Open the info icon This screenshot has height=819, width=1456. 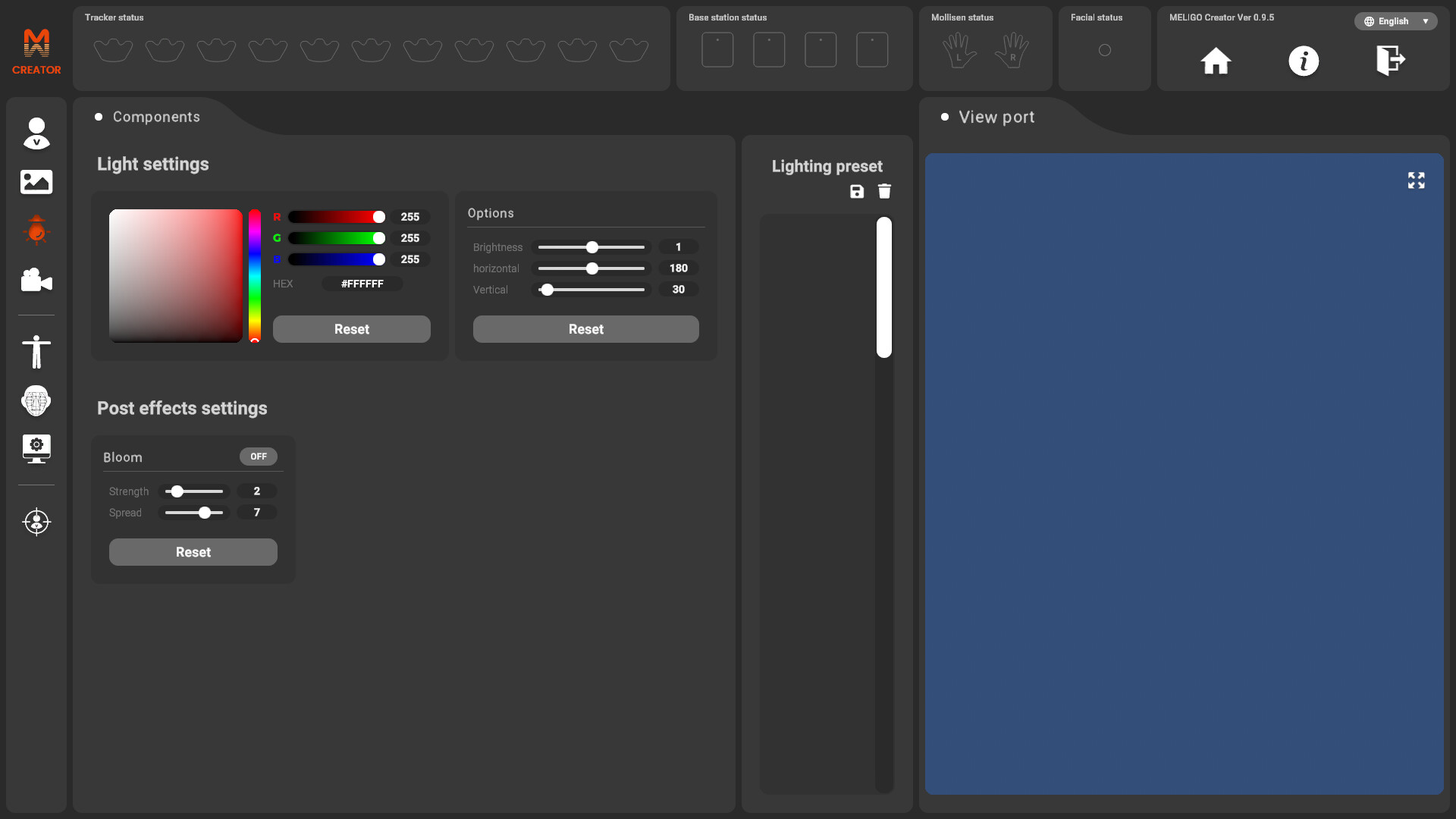pyautogui.click(x=1304, y=61)
